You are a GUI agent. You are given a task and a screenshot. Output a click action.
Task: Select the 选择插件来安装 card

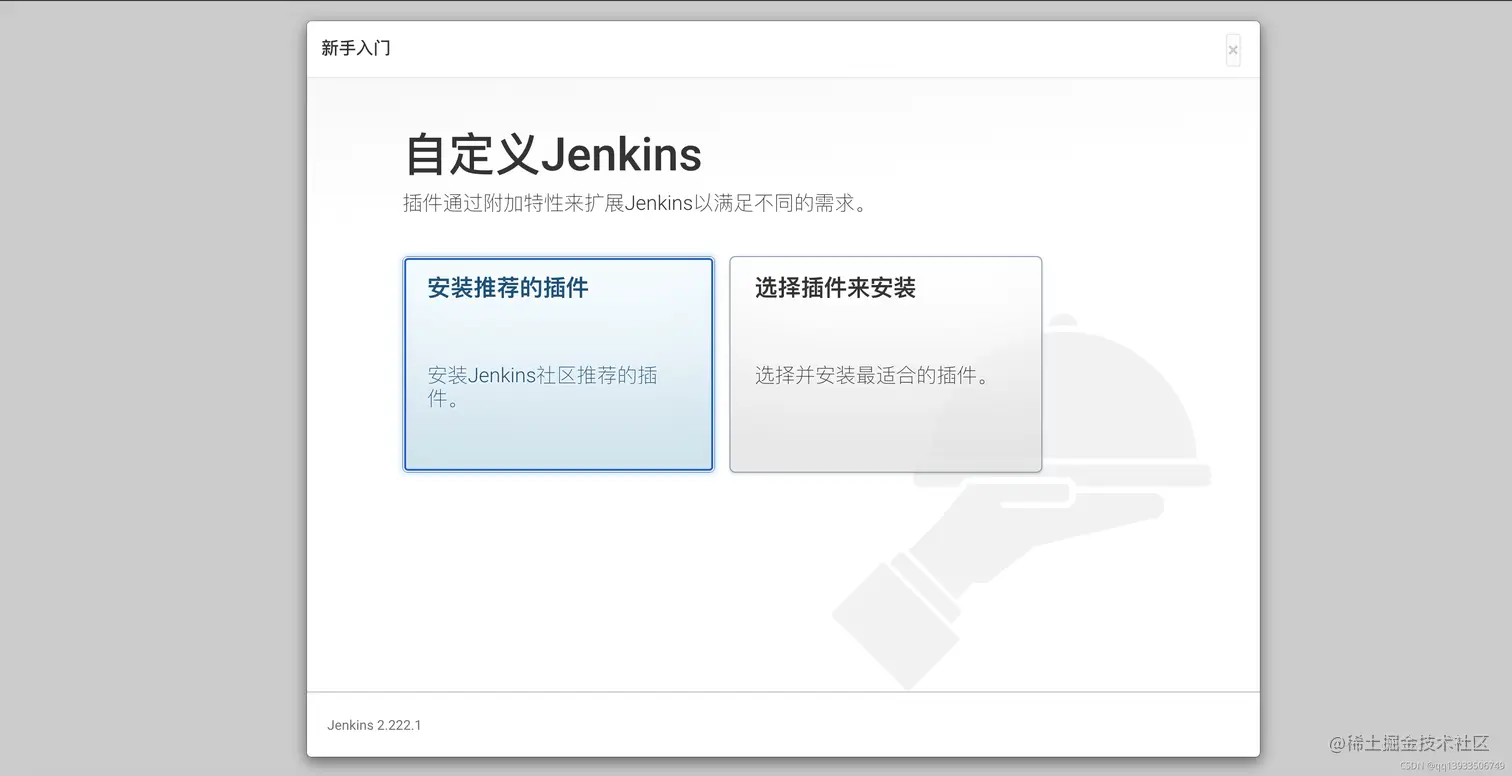pos(885,364)
